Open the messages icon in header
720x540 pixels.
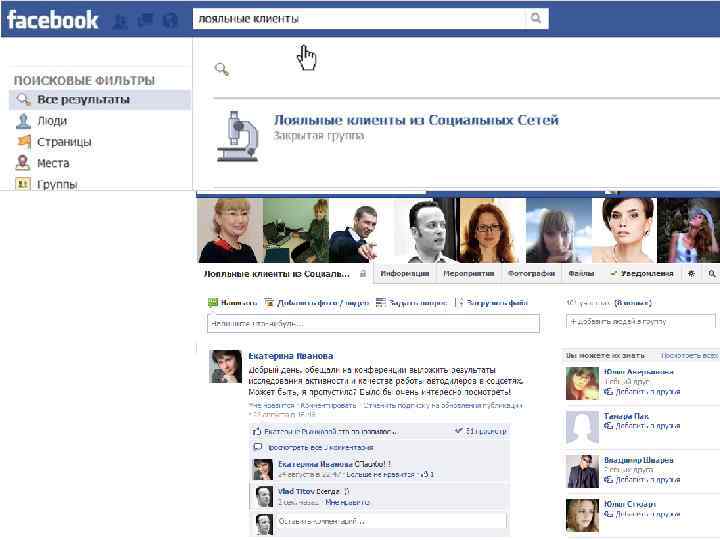tap(146, 21)
